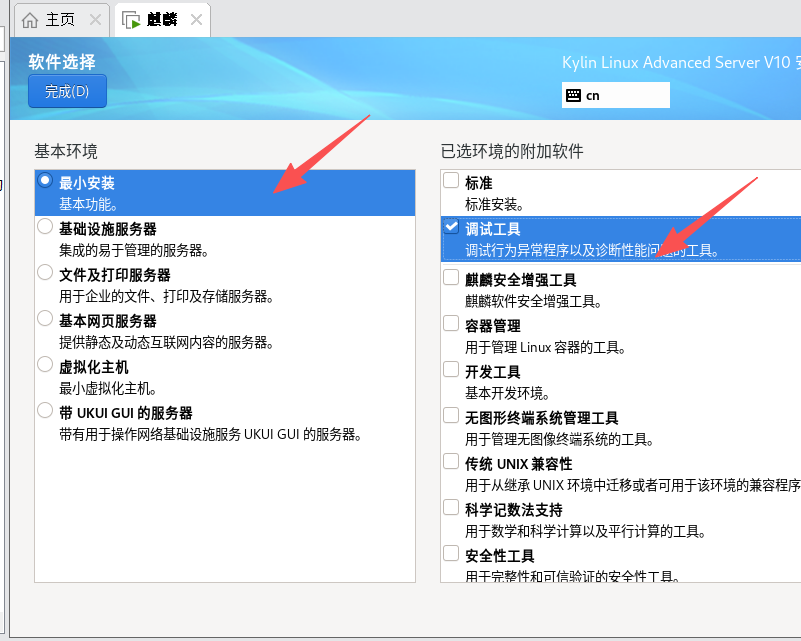Screen dimensions: 801x641
Task: Check the 安全性工具 checkbox
Action: click(451, 553)
